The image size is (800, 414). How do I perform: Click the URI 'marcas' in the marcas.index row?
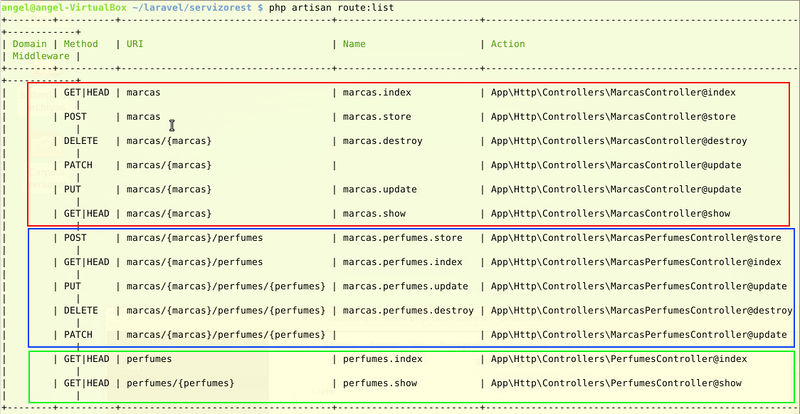(143, 92)
